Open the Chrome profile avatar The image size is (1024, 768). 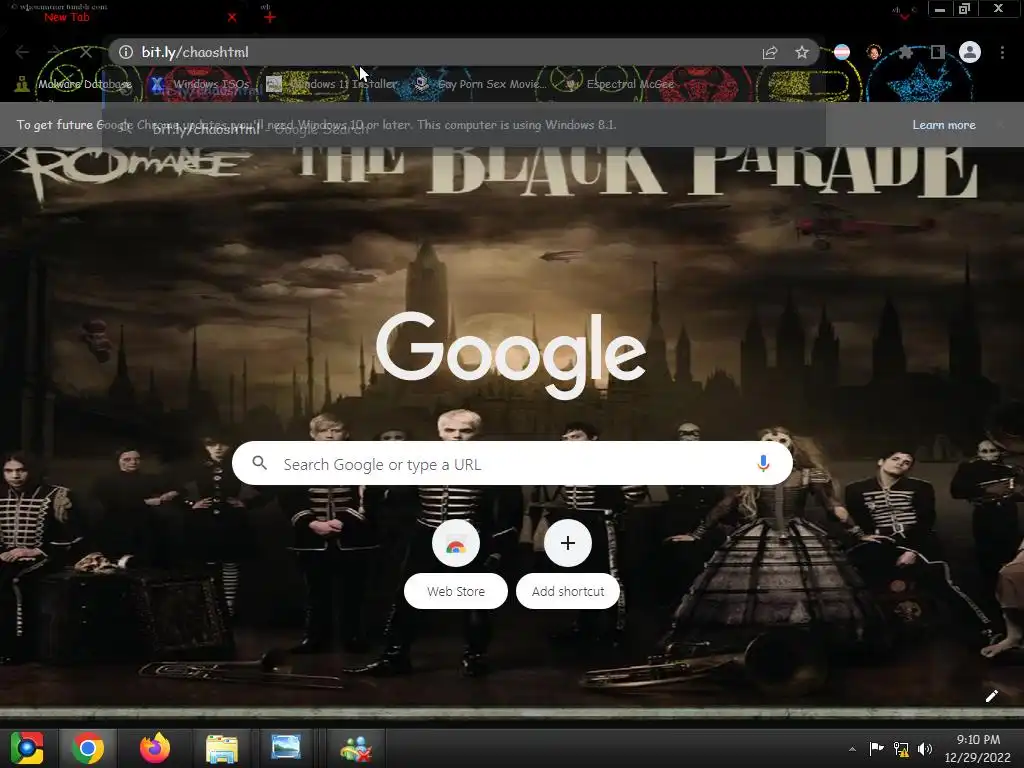point(970,52)
